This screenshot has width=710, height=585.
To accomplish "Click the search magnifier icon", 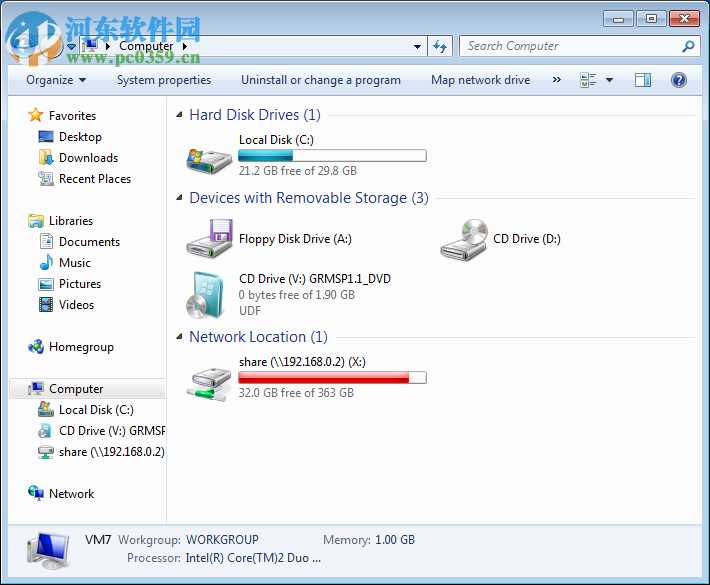I will 688,46.
